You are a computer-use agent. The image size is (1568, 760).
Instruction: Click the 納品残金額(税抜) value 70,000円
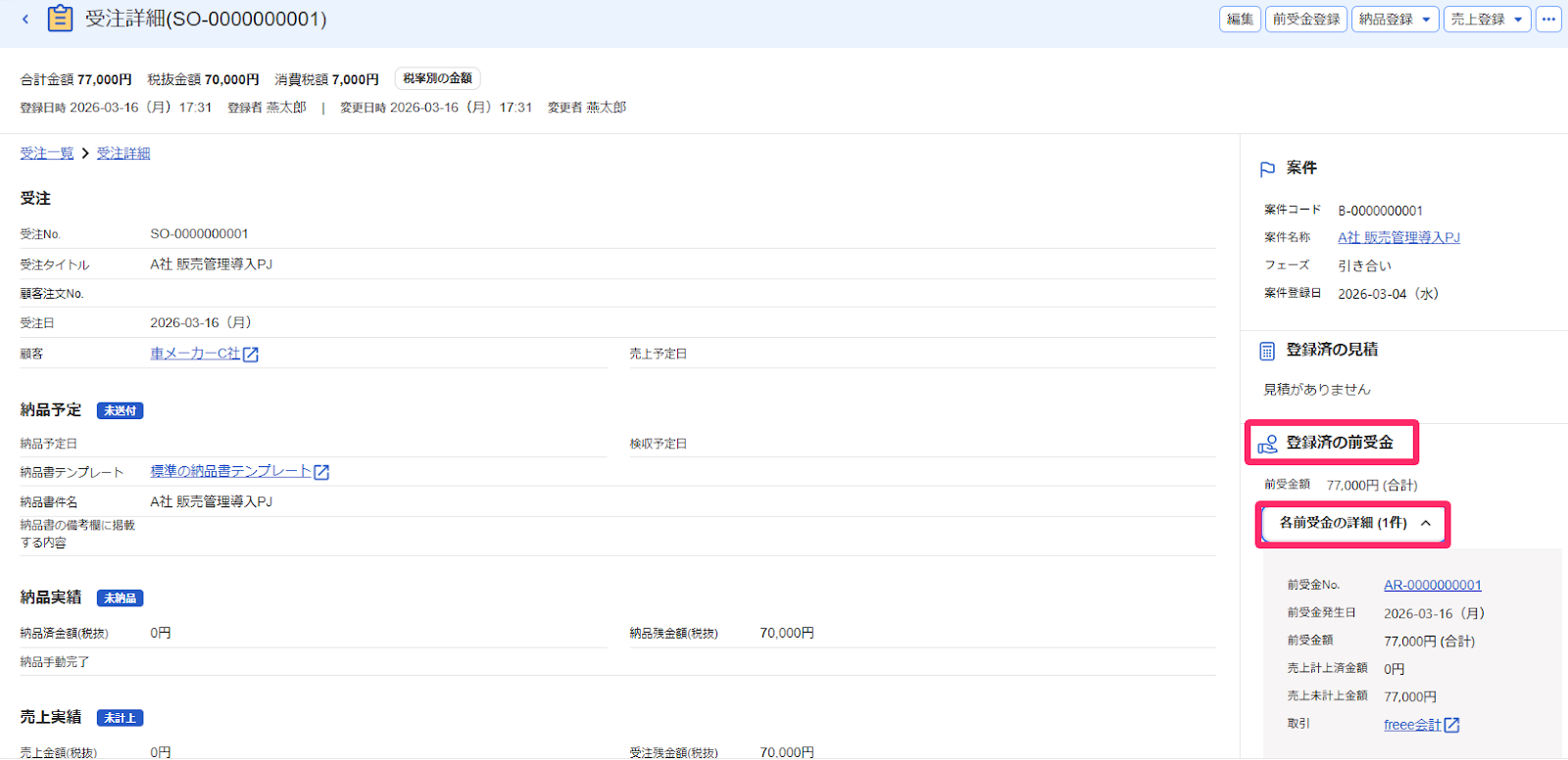(x=787, y=634)
